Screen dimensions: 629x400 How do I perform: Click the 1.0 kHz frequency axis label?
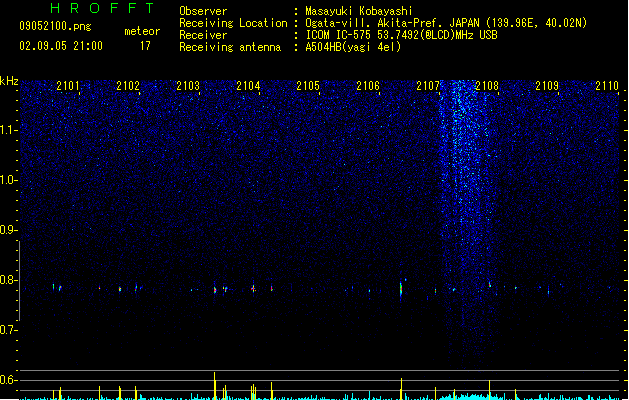pyautogui.click(x=8, y=180)
